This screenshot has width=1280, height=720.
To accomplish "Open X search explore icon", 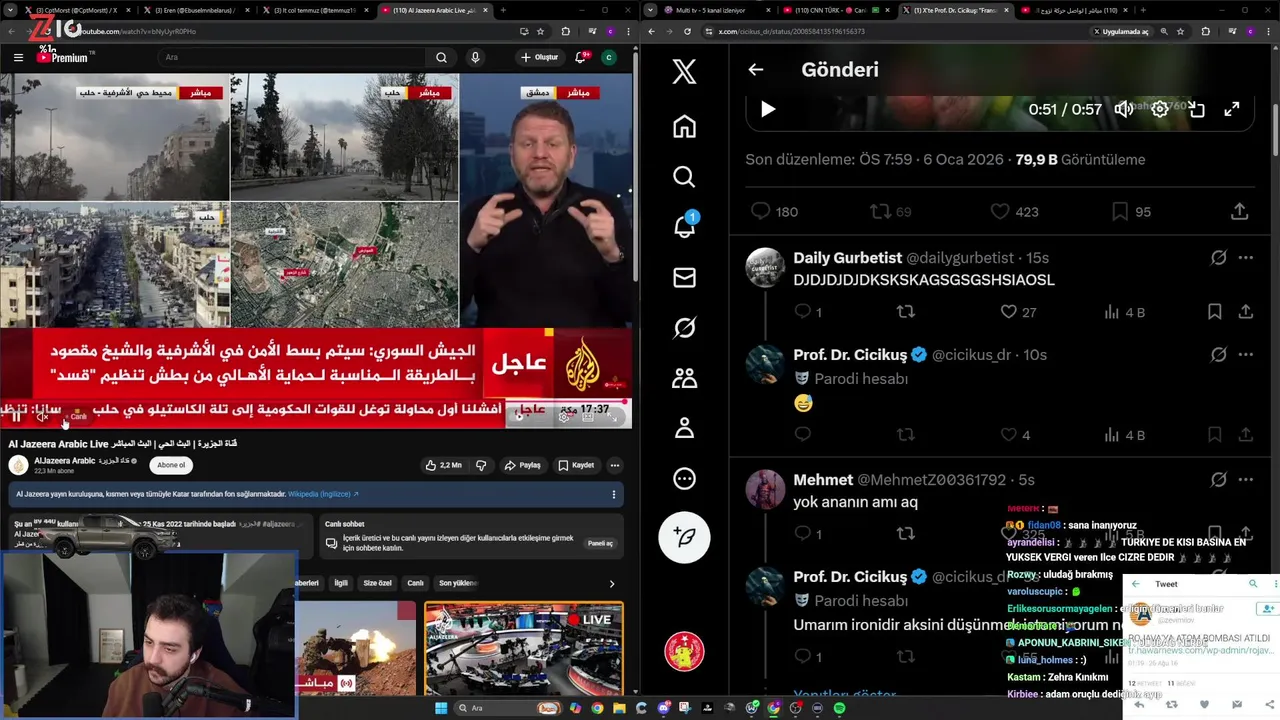I will (x=684, y=177).
